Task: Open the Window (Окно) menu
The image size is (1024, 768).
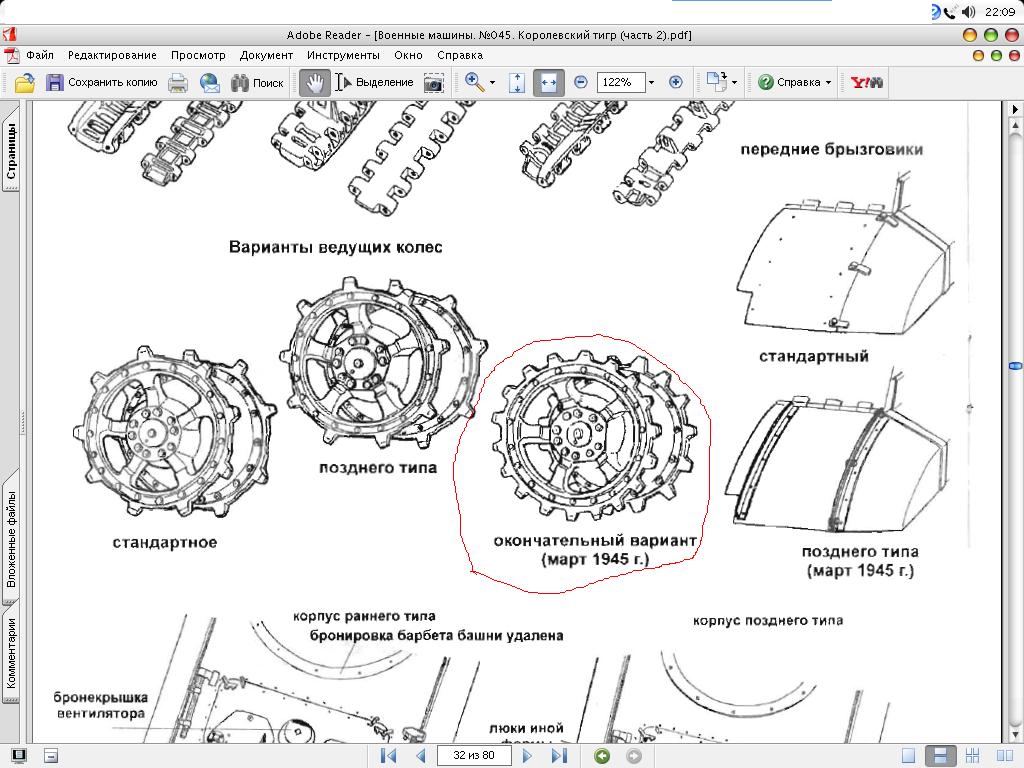Action: (x=408, y=56)
